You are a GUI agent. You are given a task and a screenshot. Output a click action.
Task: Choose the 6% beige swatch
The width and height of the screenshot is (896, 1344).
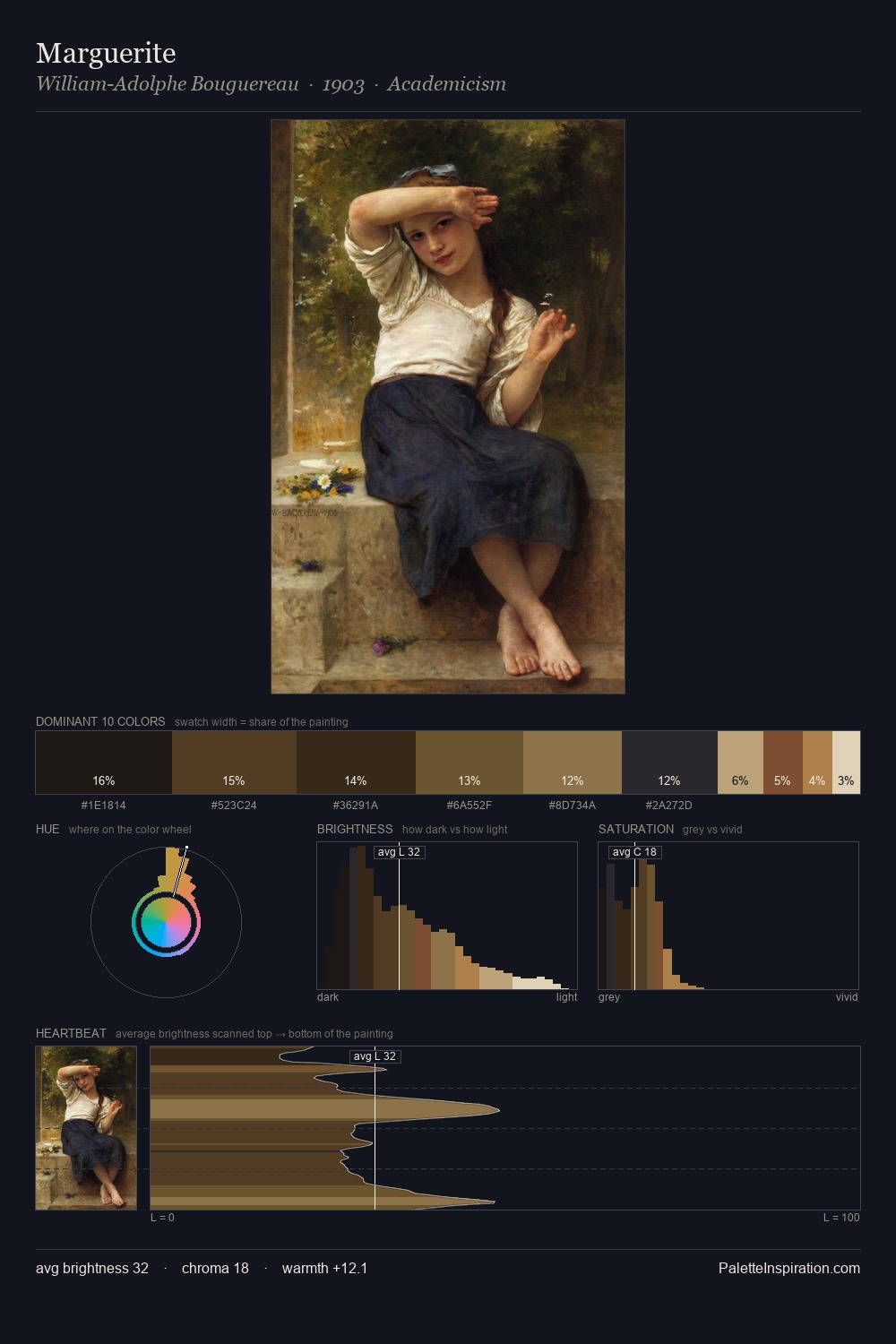pos(740,762)
